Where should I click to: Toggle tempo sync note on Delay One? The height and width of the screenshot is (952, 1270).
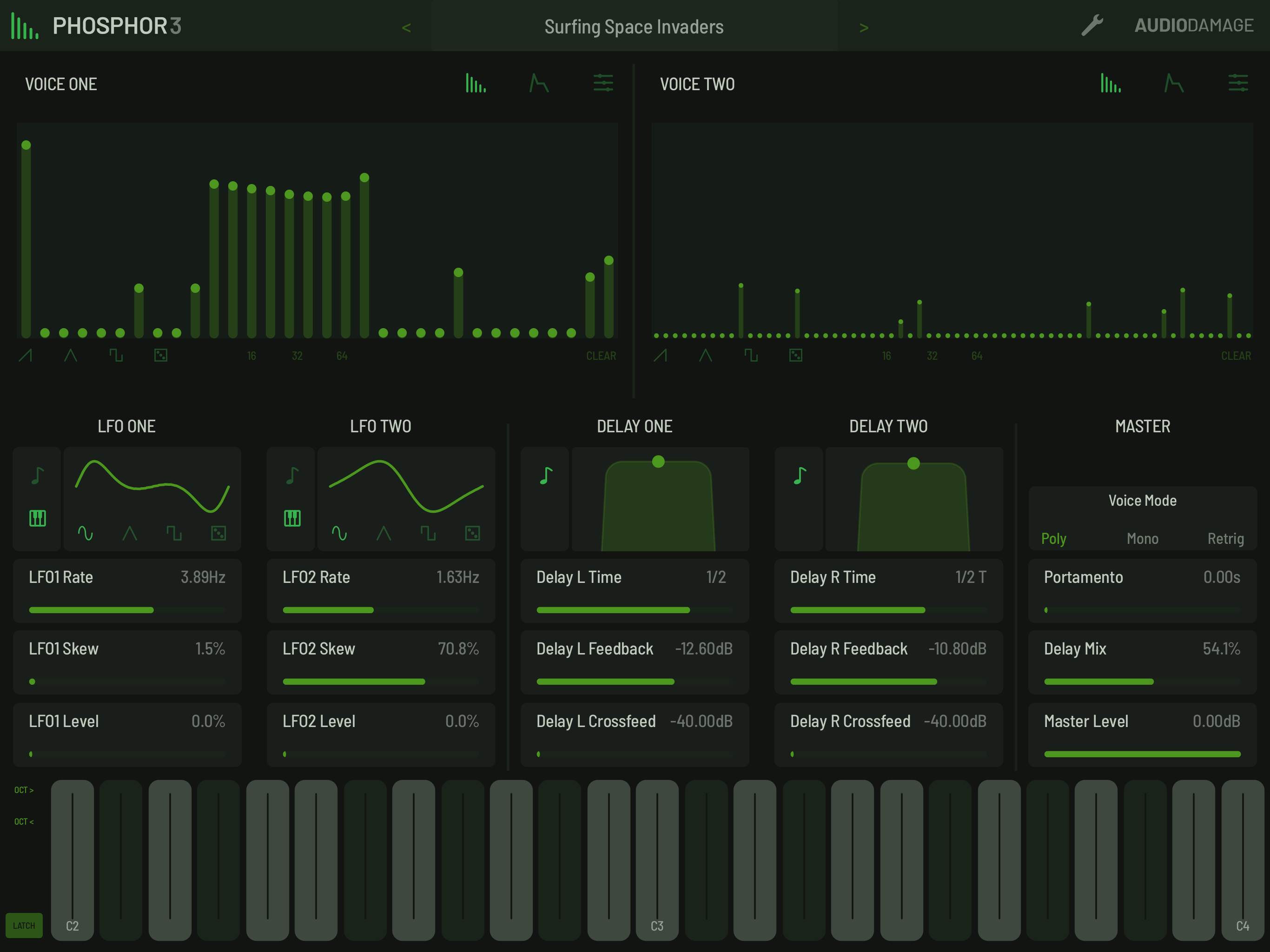click(x=545, y=476)
